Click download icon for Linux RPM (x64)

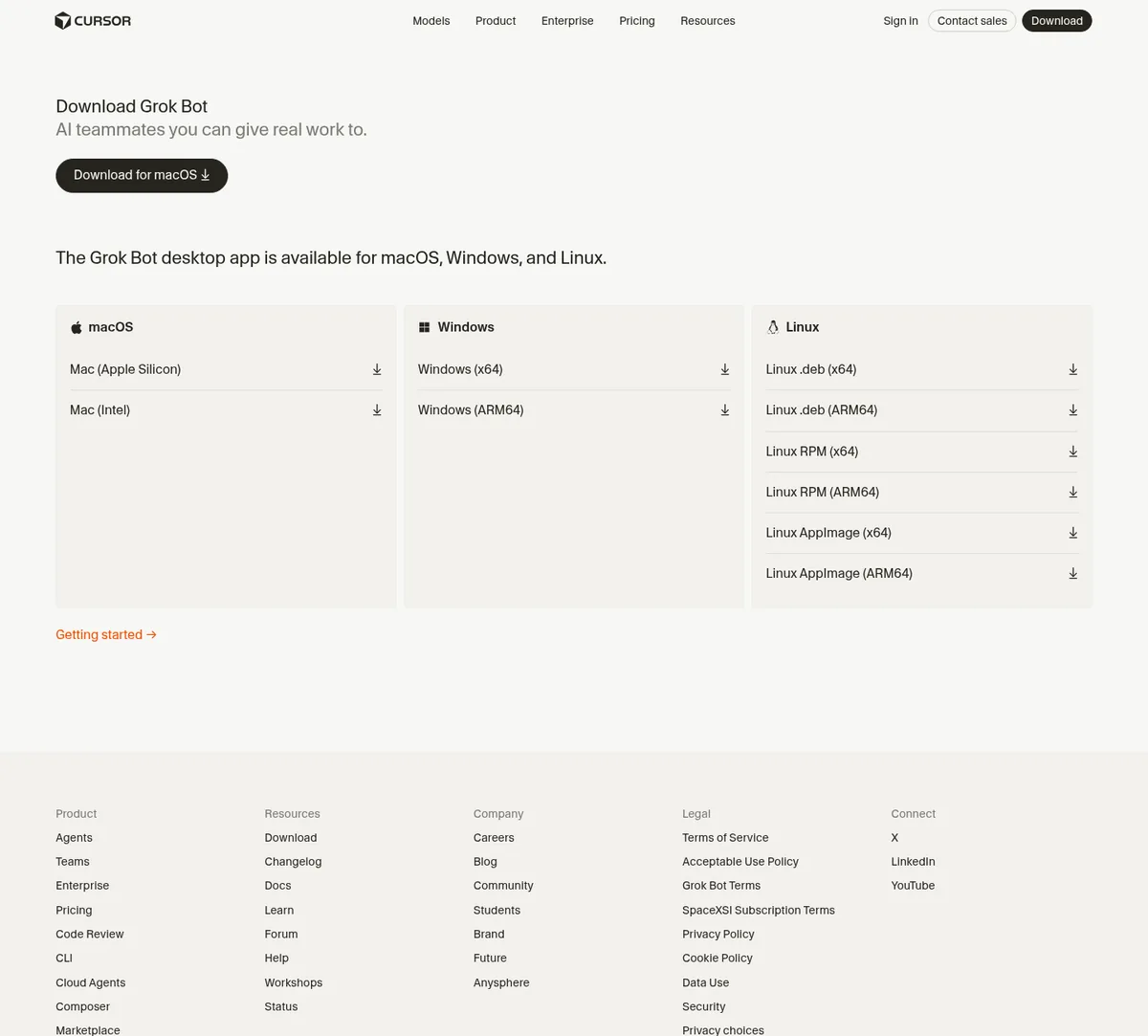pos(1073,452)
